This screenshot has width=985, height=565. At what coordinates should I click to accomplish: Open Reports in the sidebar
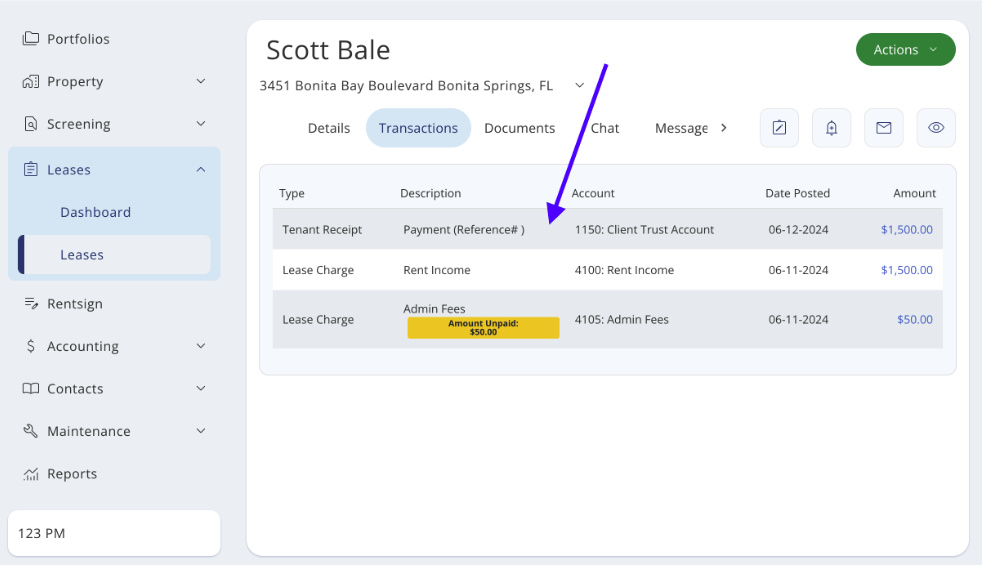72,474
